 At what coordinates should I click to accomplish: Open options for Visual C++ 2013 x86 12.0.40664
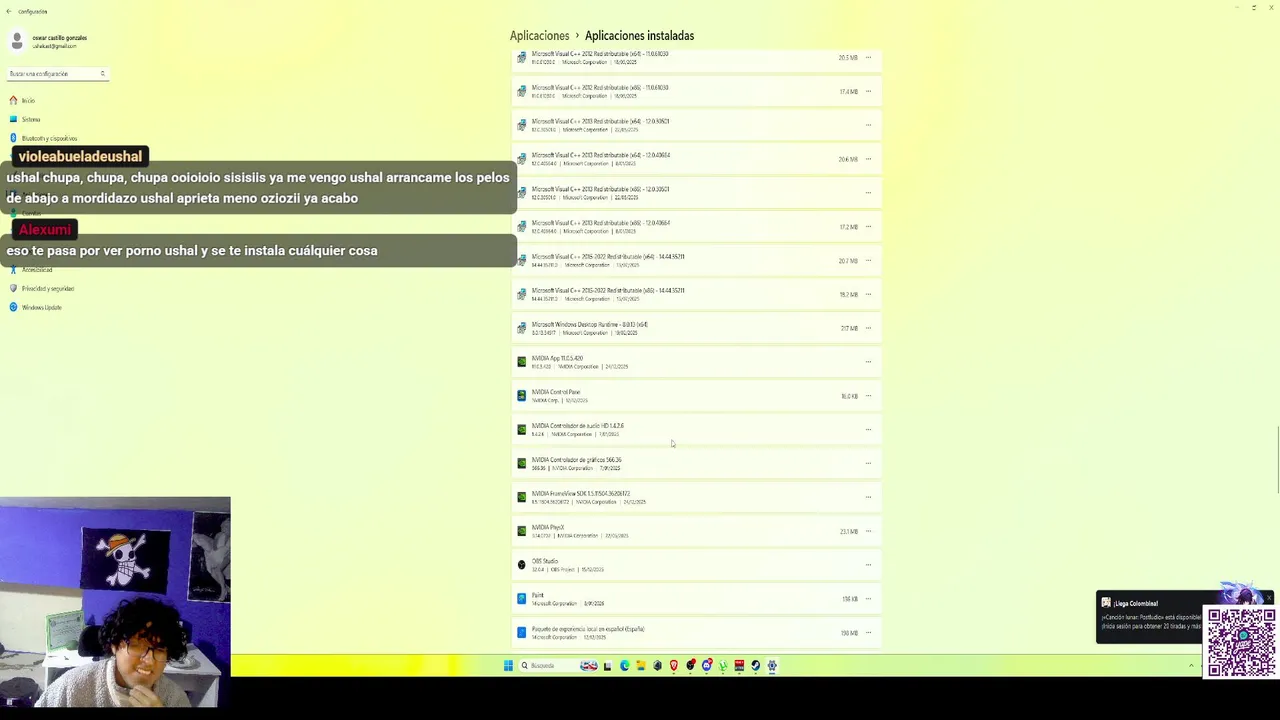click(x=868, y=227)
